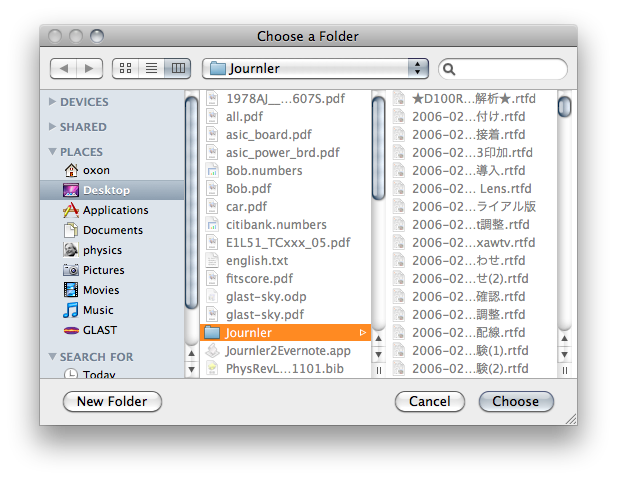Click the window zoom button in title bar
The height and width of the screenshot is (480, 617).
[x=97, y=36]
